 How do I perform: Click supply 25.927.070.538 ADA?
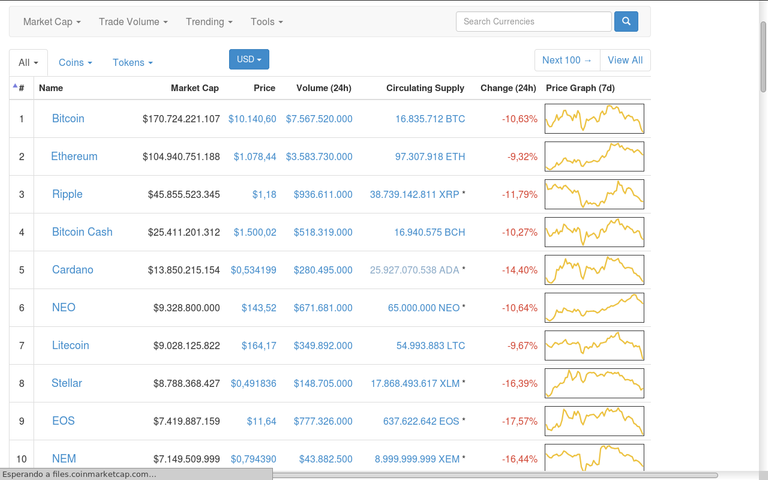pyautogui.click(x=414, y=270)
